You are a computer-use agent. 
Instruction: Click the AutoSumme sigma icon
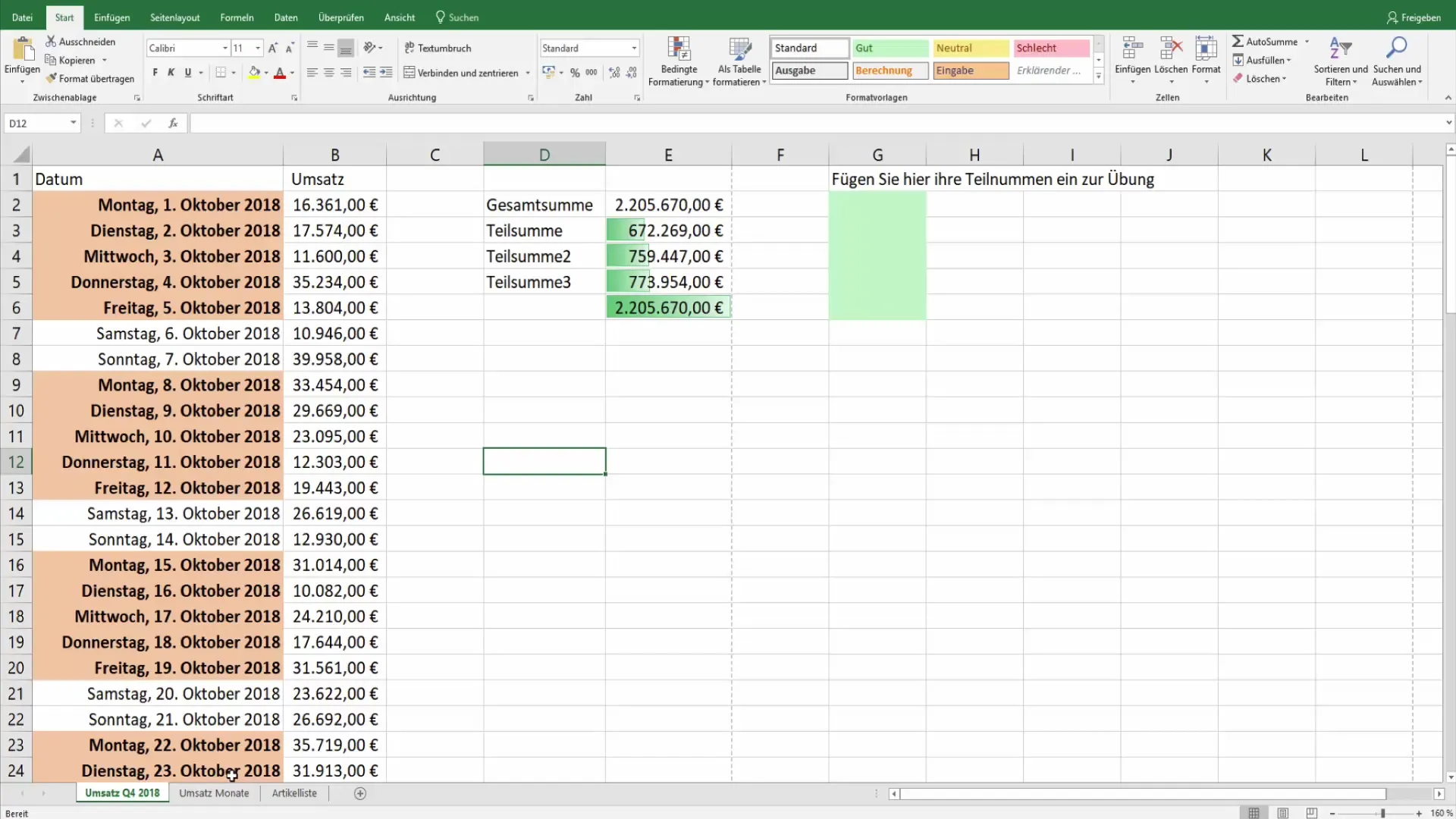[x=1238, y=42]
